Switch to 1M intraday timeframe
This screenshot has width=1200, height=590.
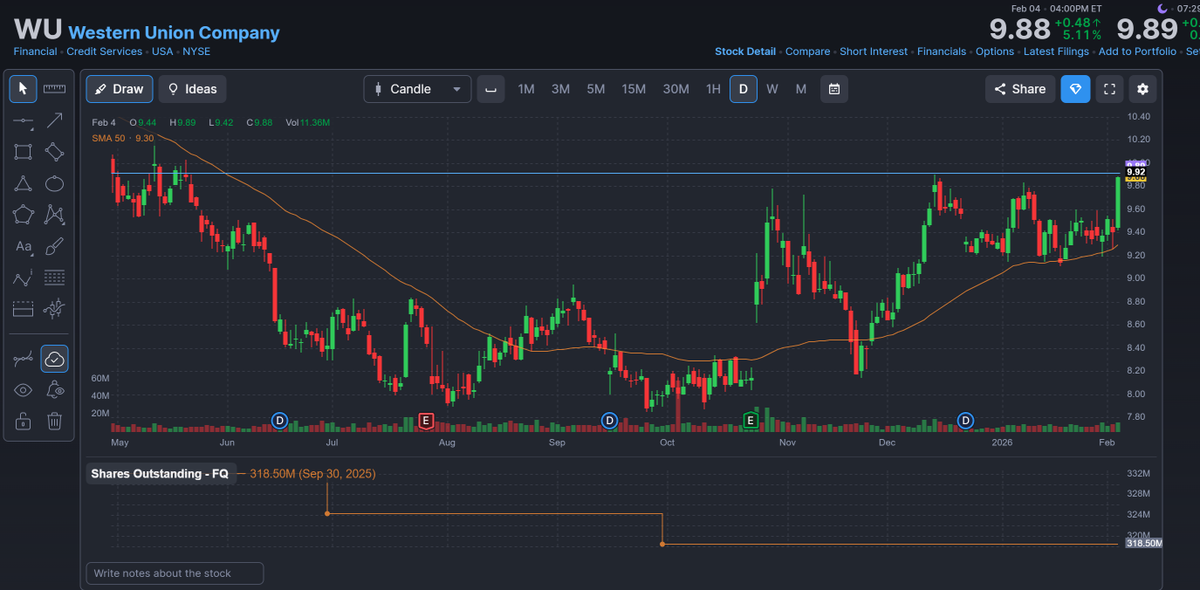[x=526, y=89]
